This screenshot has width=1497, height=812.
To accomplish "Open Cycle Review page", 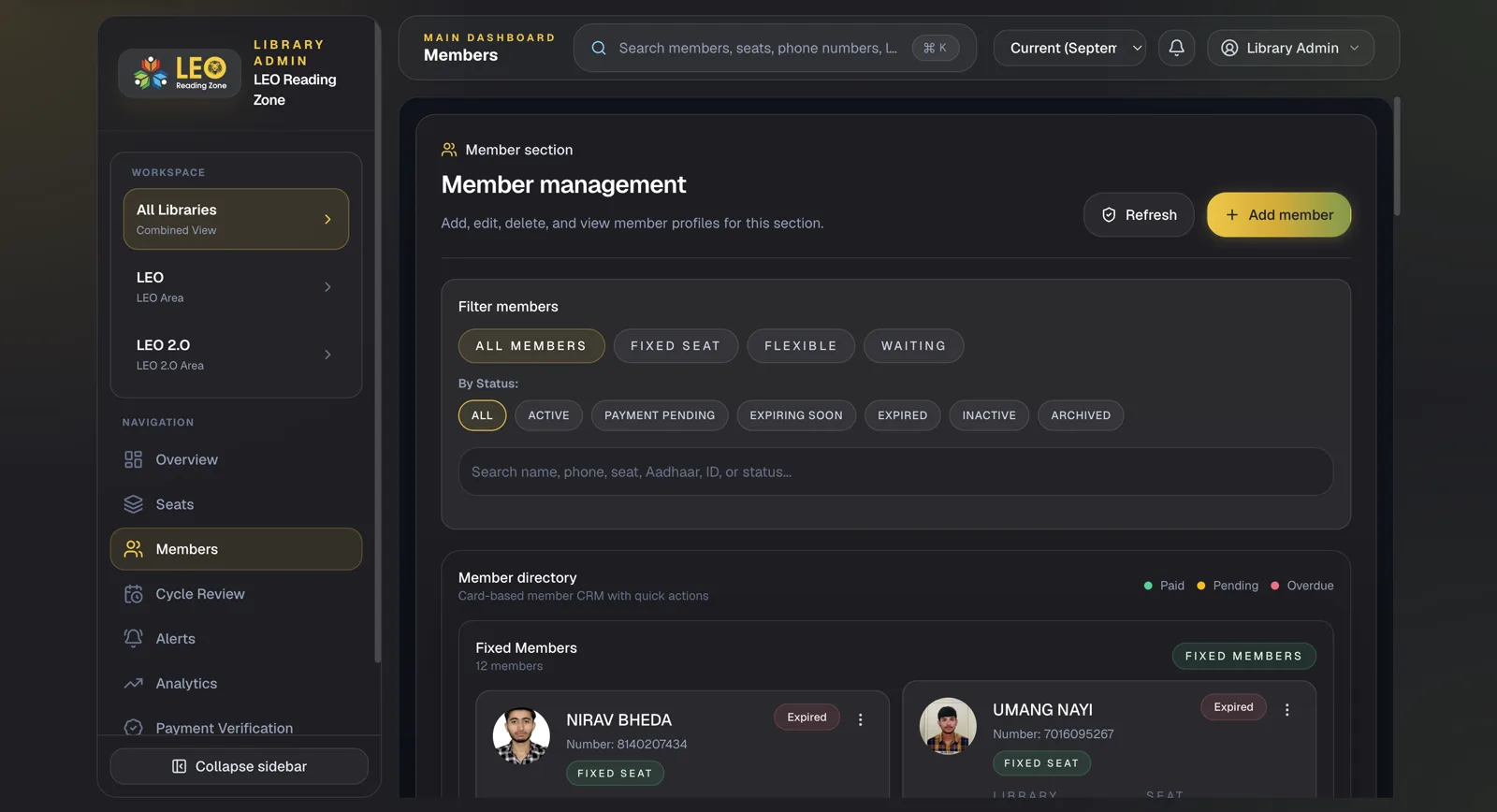I will point(236,594).
